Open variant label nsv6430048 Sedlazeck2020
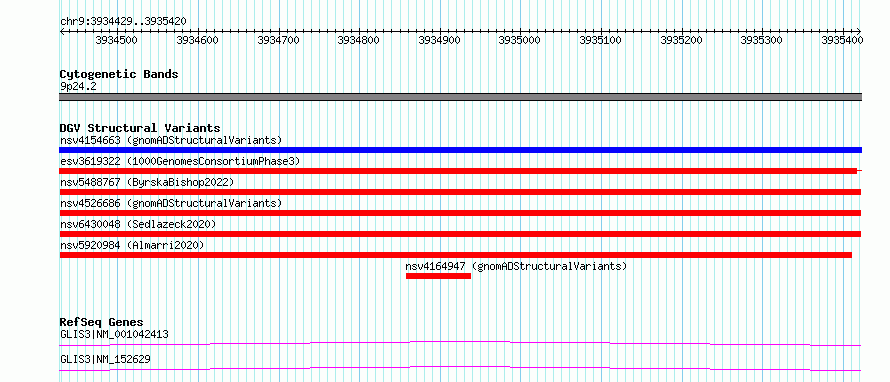 pyautogui.click(x=138, y=224)
